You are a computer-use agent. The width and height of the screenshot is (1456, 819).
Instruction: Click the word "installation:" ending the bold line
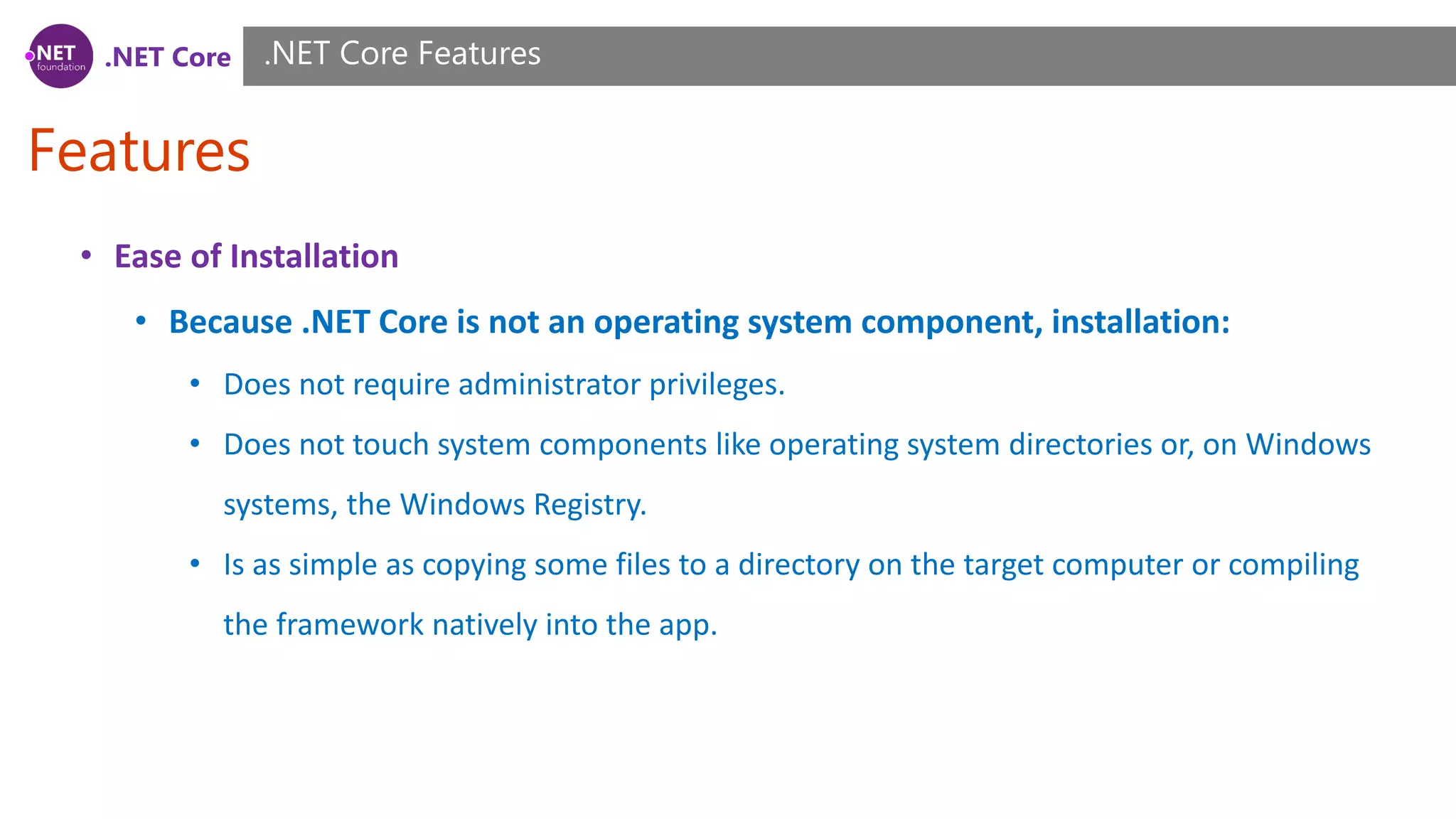coord(1140,322)
